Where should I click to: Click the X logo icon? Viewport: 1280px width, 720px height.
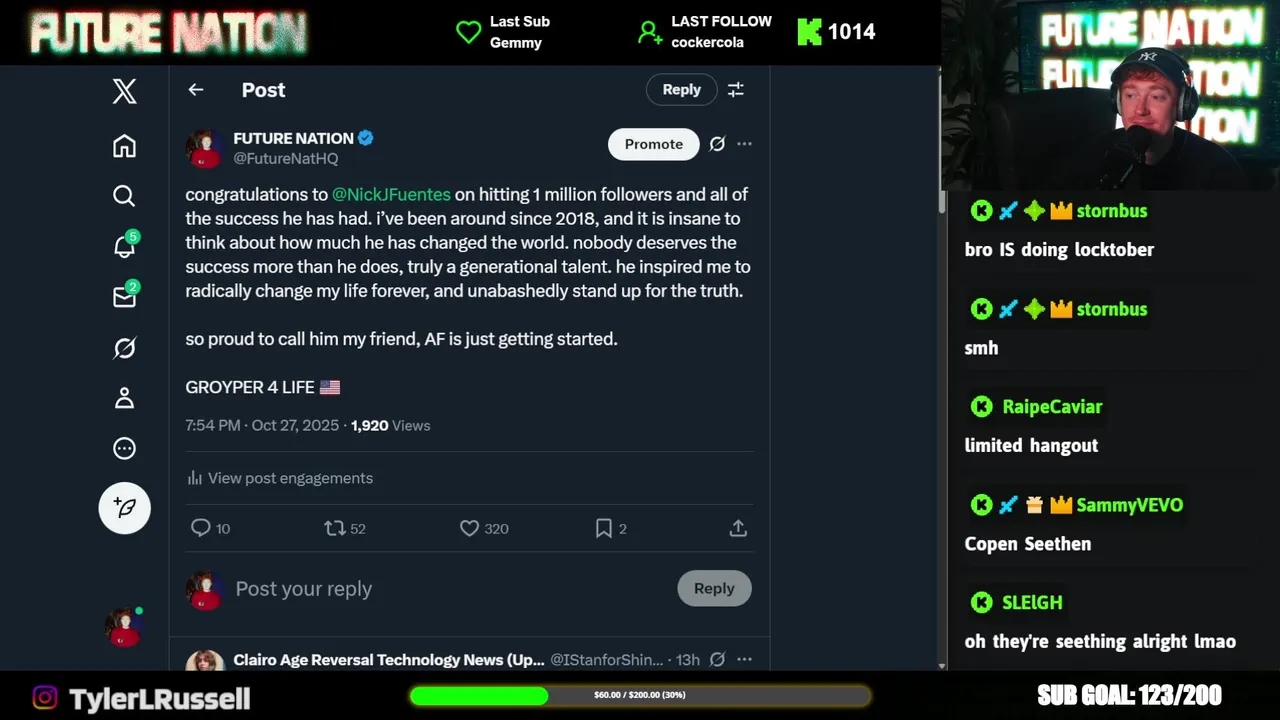(x=124, y=92)
